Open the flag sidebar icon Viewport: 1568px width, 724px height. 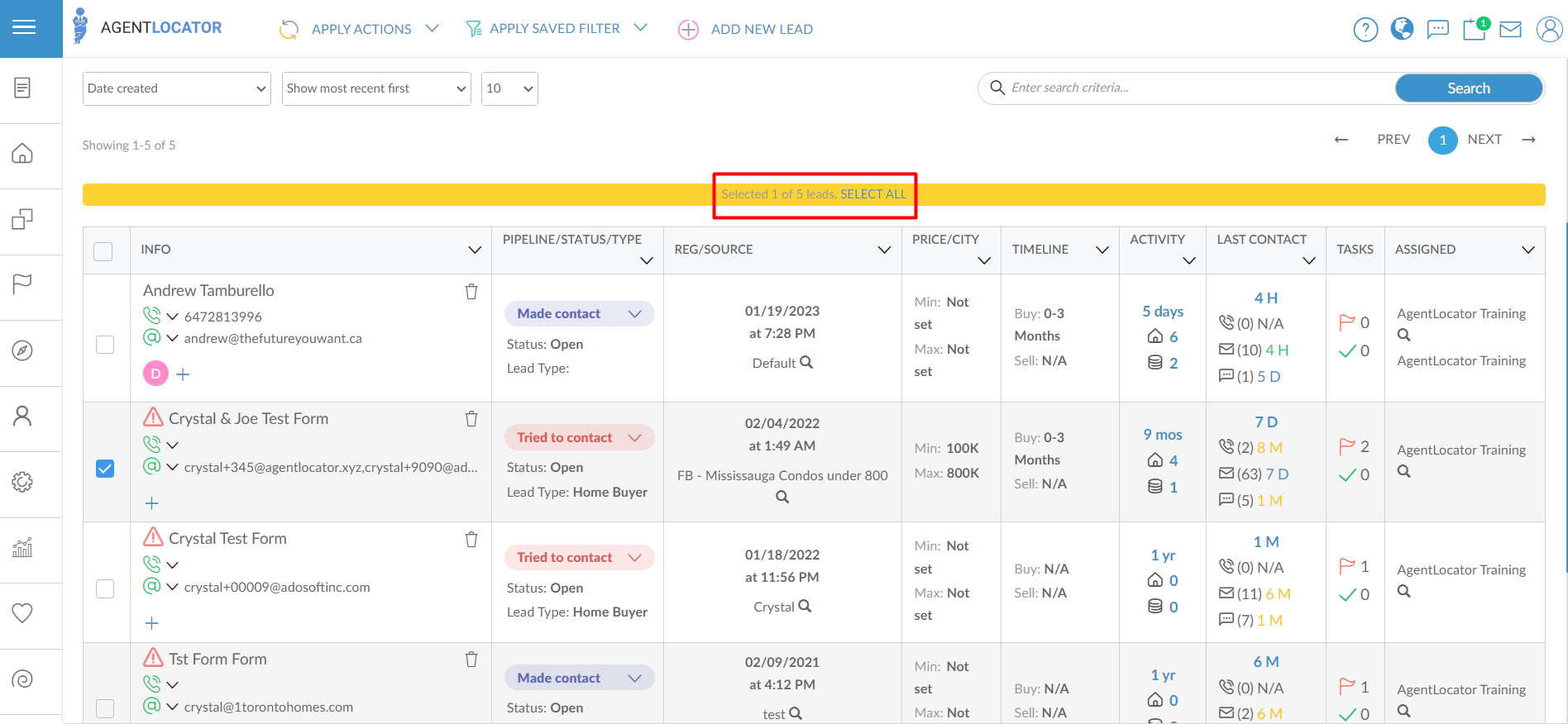[x=23, y=284]
